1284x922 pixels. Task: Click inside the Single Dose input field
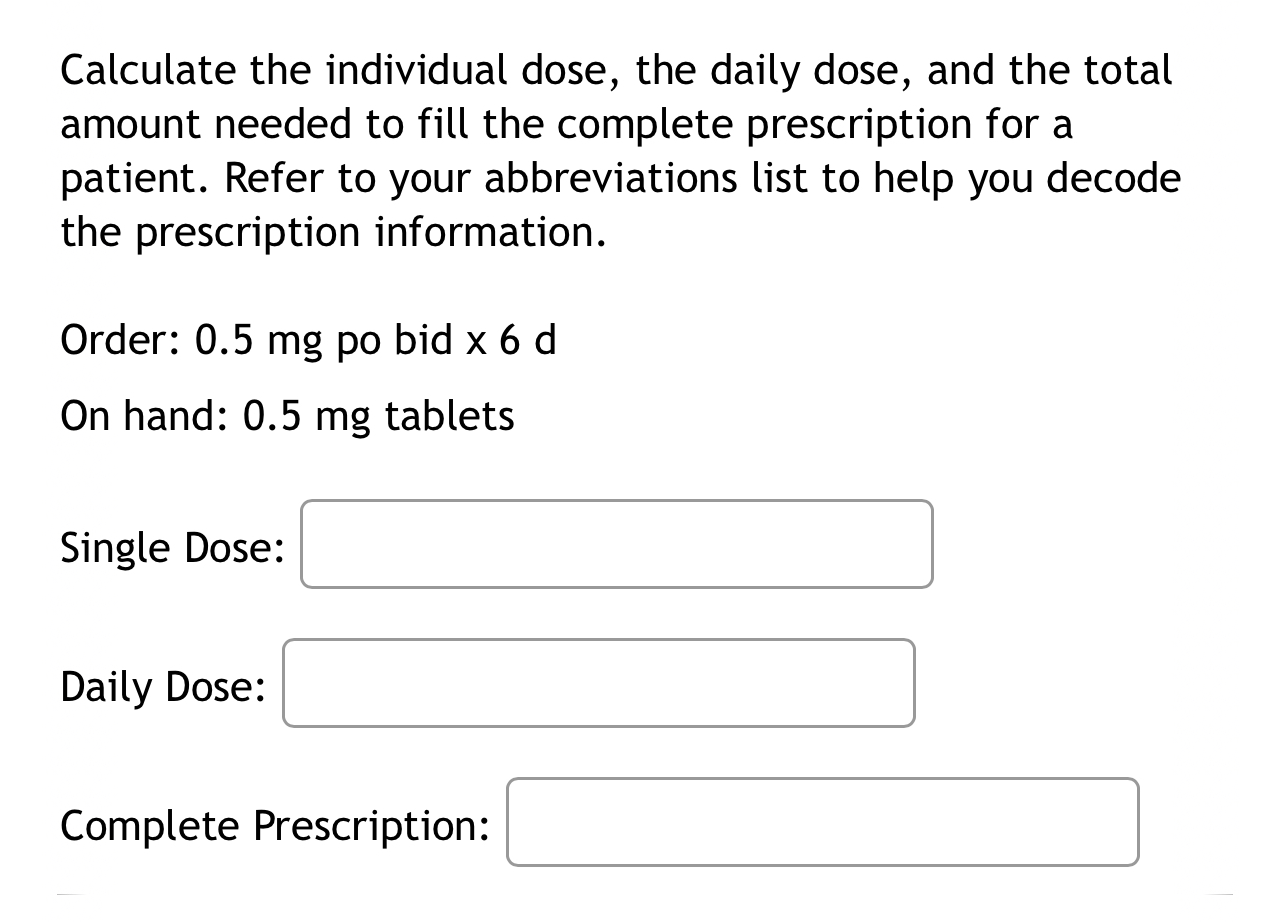(616, 543)
